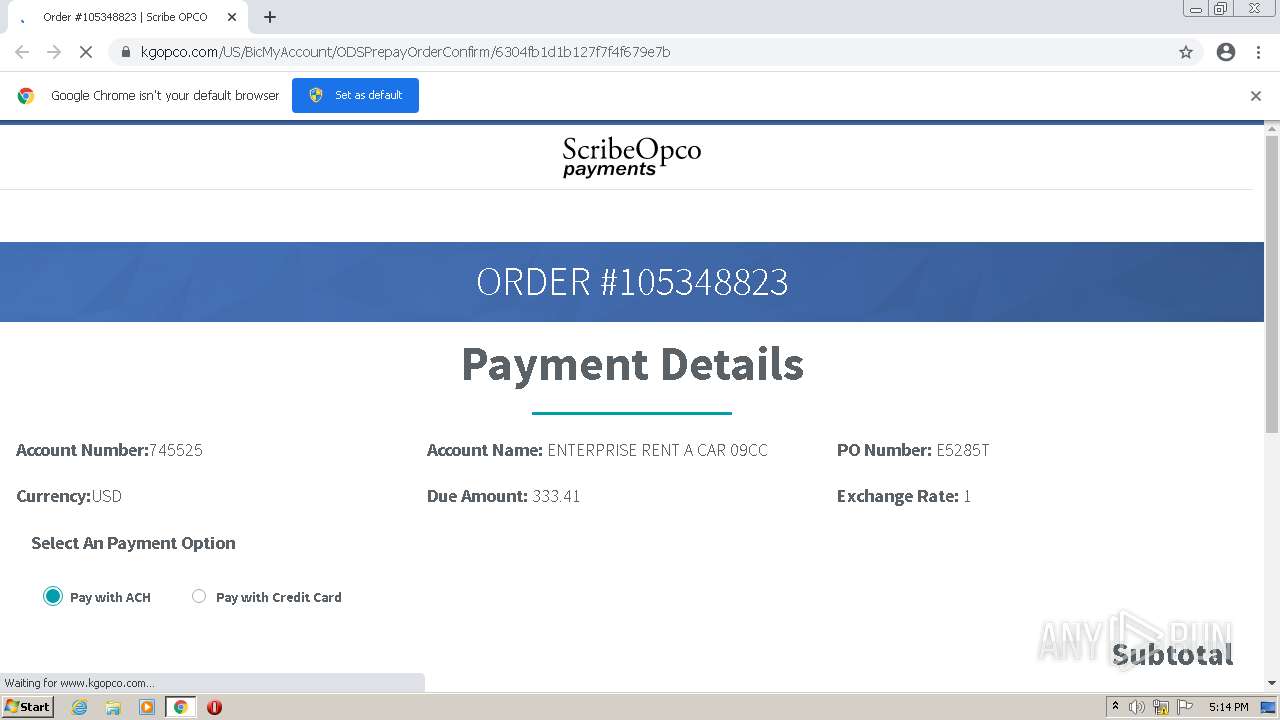The height and width of the screenshot is (720, 1280).
Task: Switch to the Order #105348823 Scribe OPCO tab
Action: tap(125, 17)
